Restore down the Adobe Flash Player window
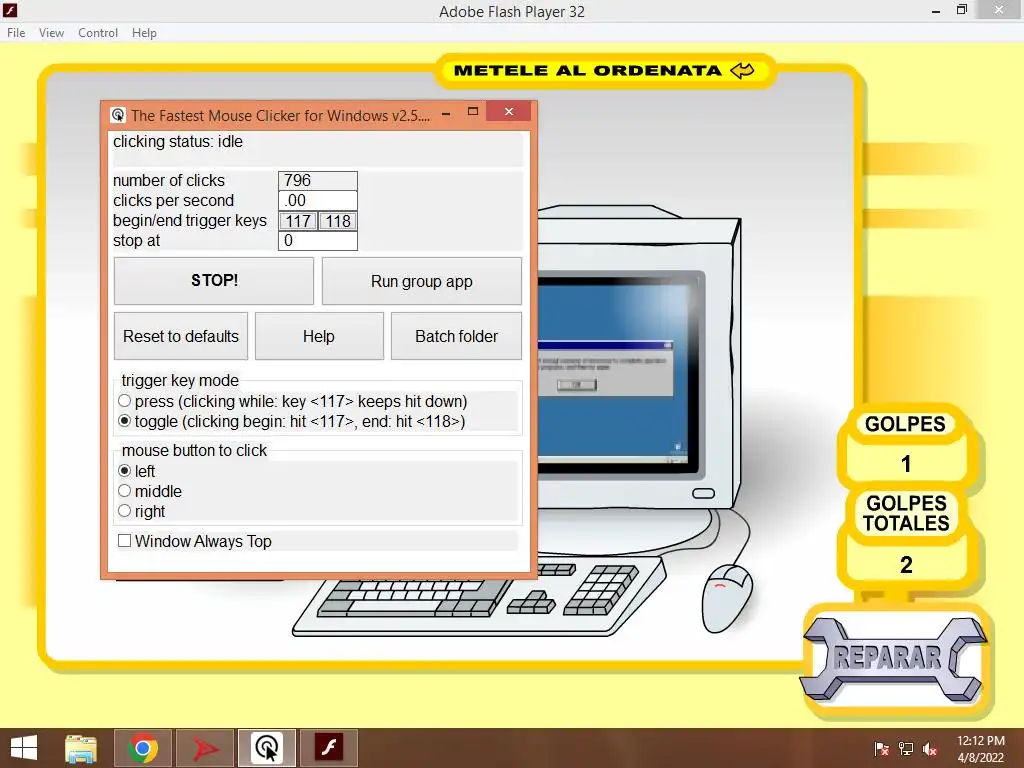This screenshot has width=1024, height=768. (x=962, y=9)
